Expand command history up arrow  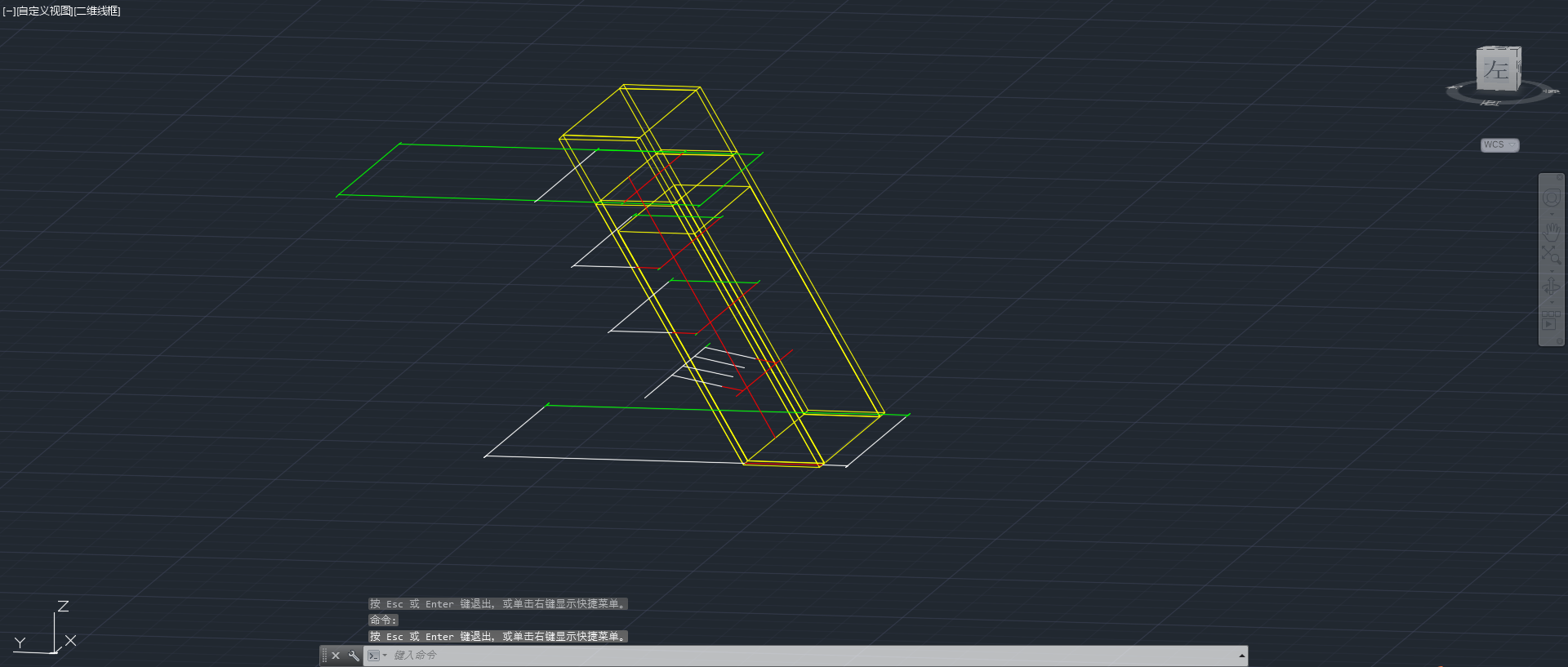1241,656
